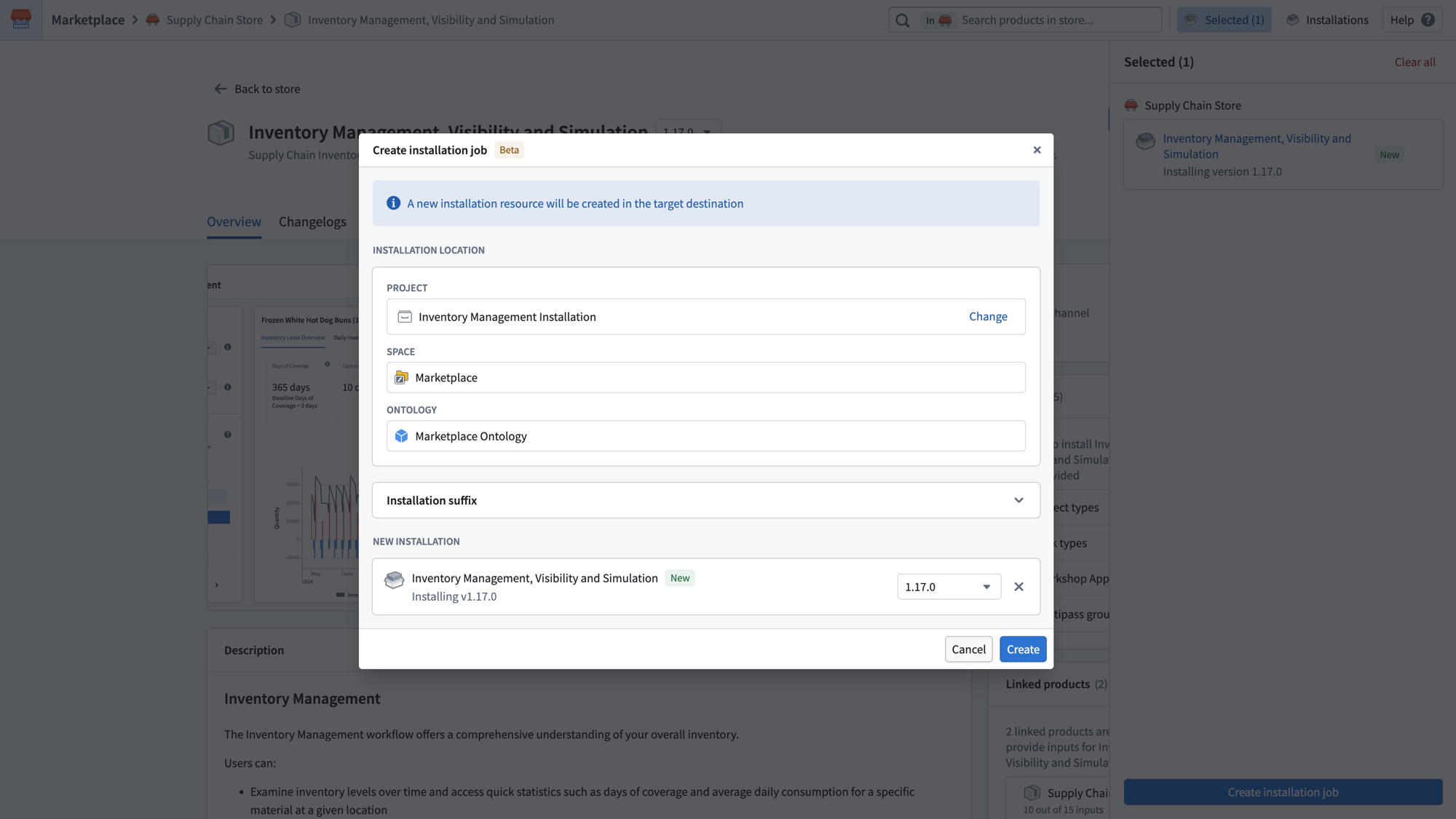
Task: Click the product cube icon beside page title
Action: click(x=221, y=133)
